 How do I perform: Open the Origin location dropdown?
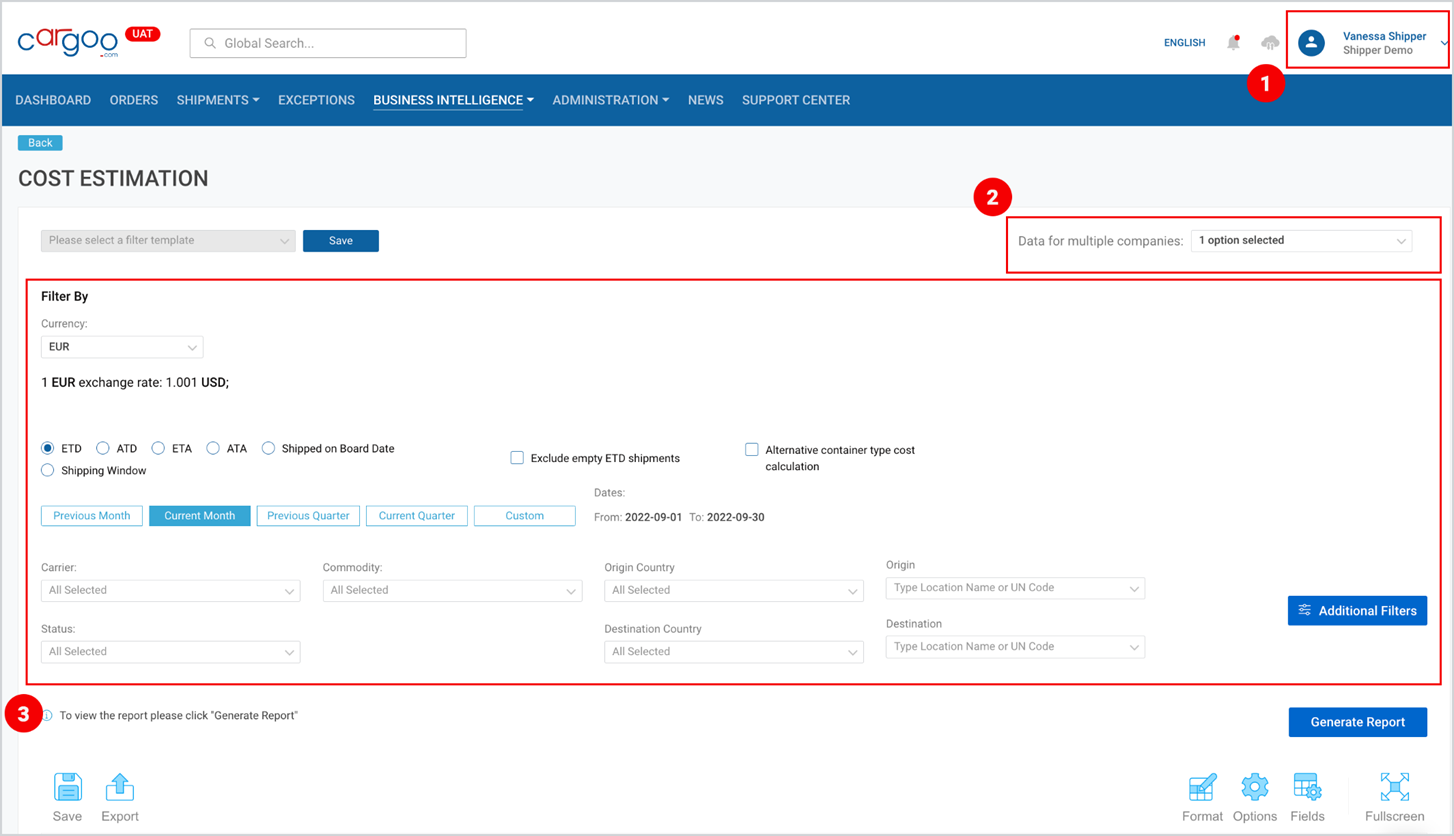pos(1015,588)
